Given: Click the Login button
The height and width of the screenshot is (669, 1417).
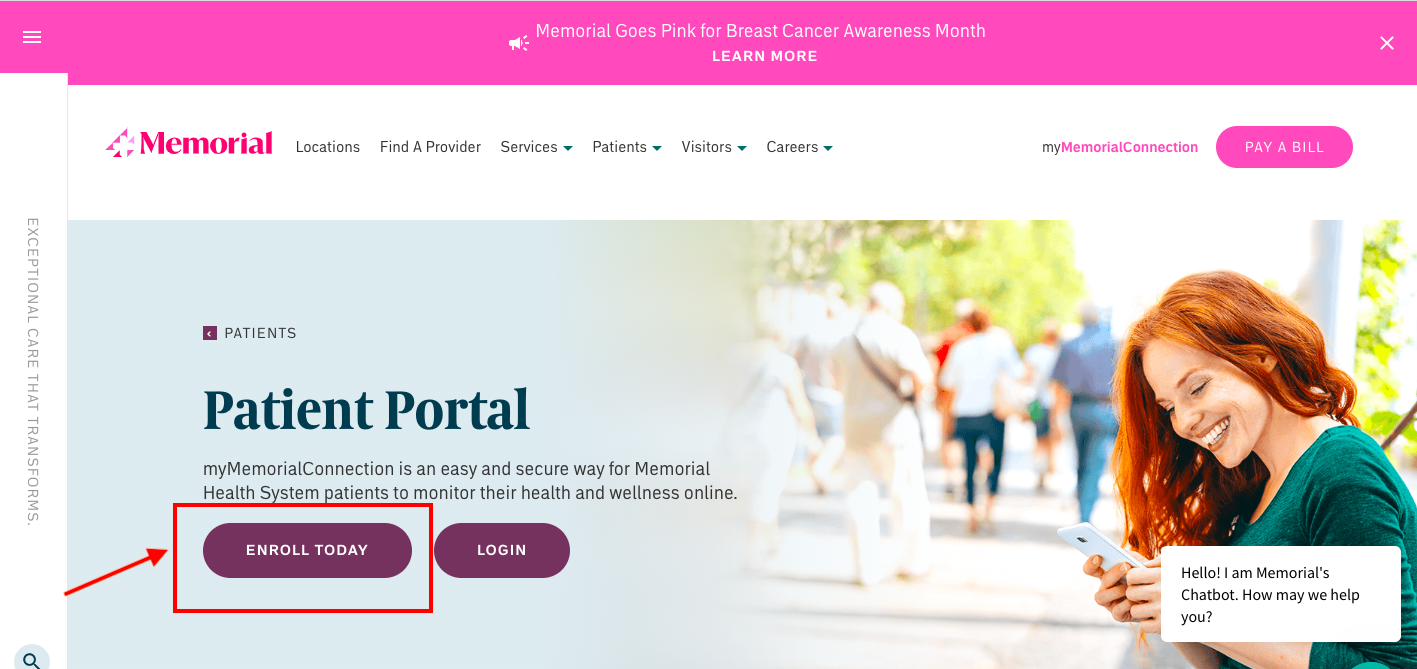Looking at the screenshot, I should (502, 550).
